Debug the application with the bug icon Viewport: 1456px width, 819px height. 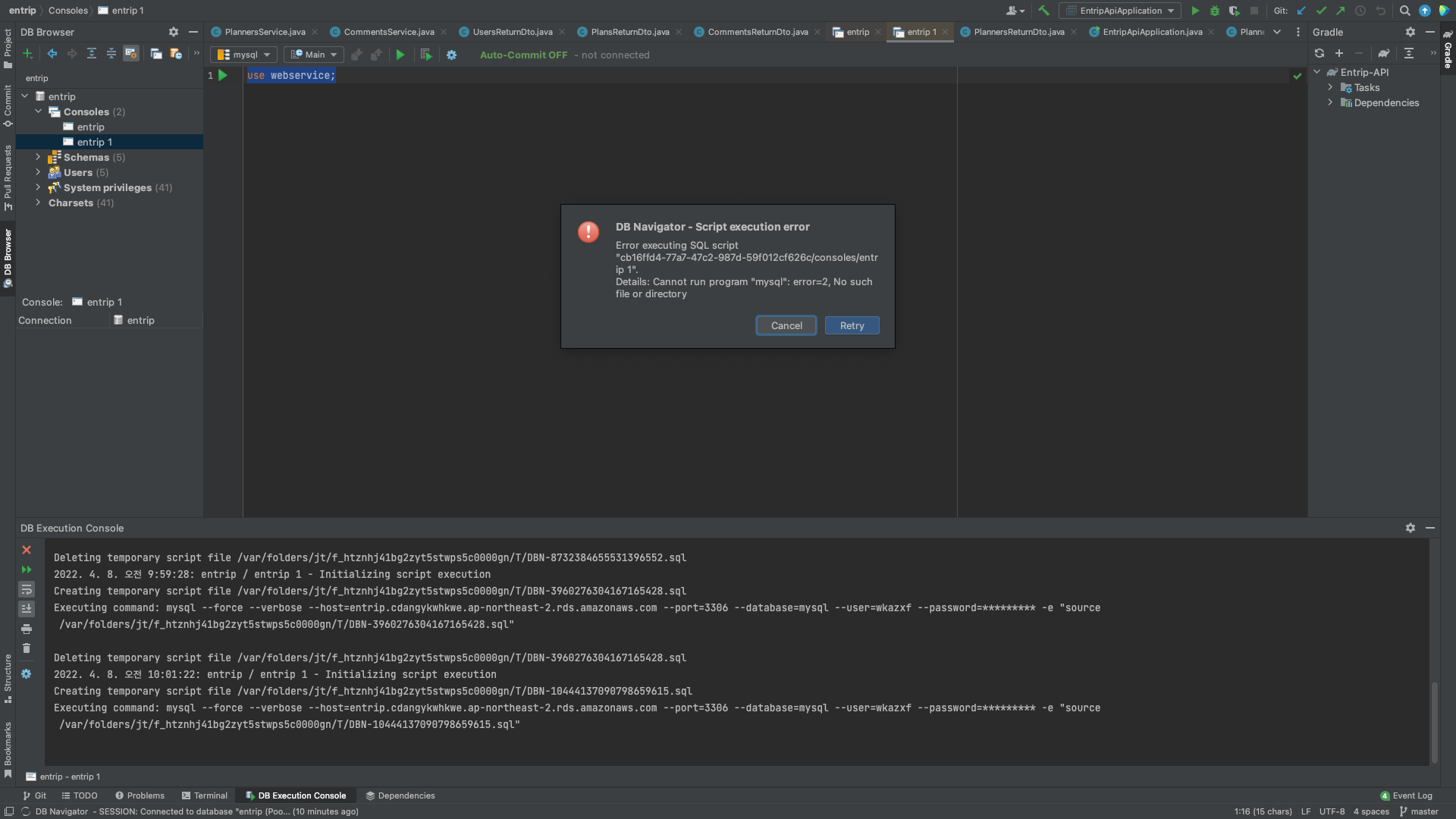point(1215,11)
